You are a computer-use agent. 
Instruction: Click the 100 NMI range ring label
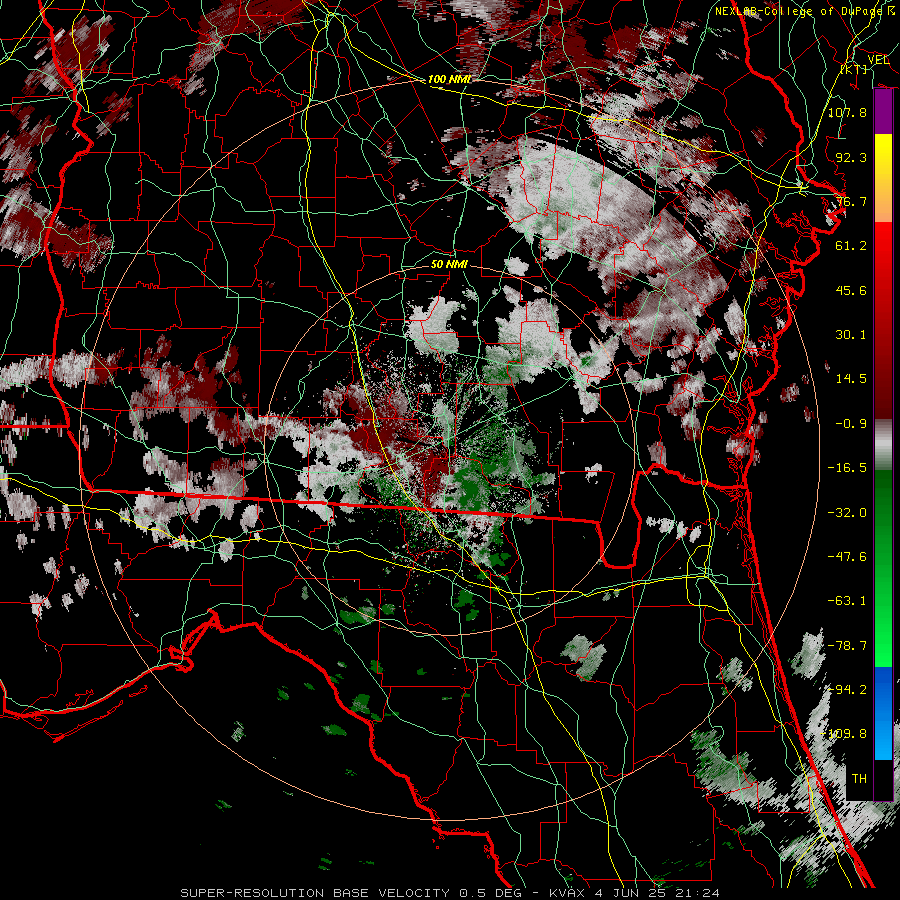449,79
